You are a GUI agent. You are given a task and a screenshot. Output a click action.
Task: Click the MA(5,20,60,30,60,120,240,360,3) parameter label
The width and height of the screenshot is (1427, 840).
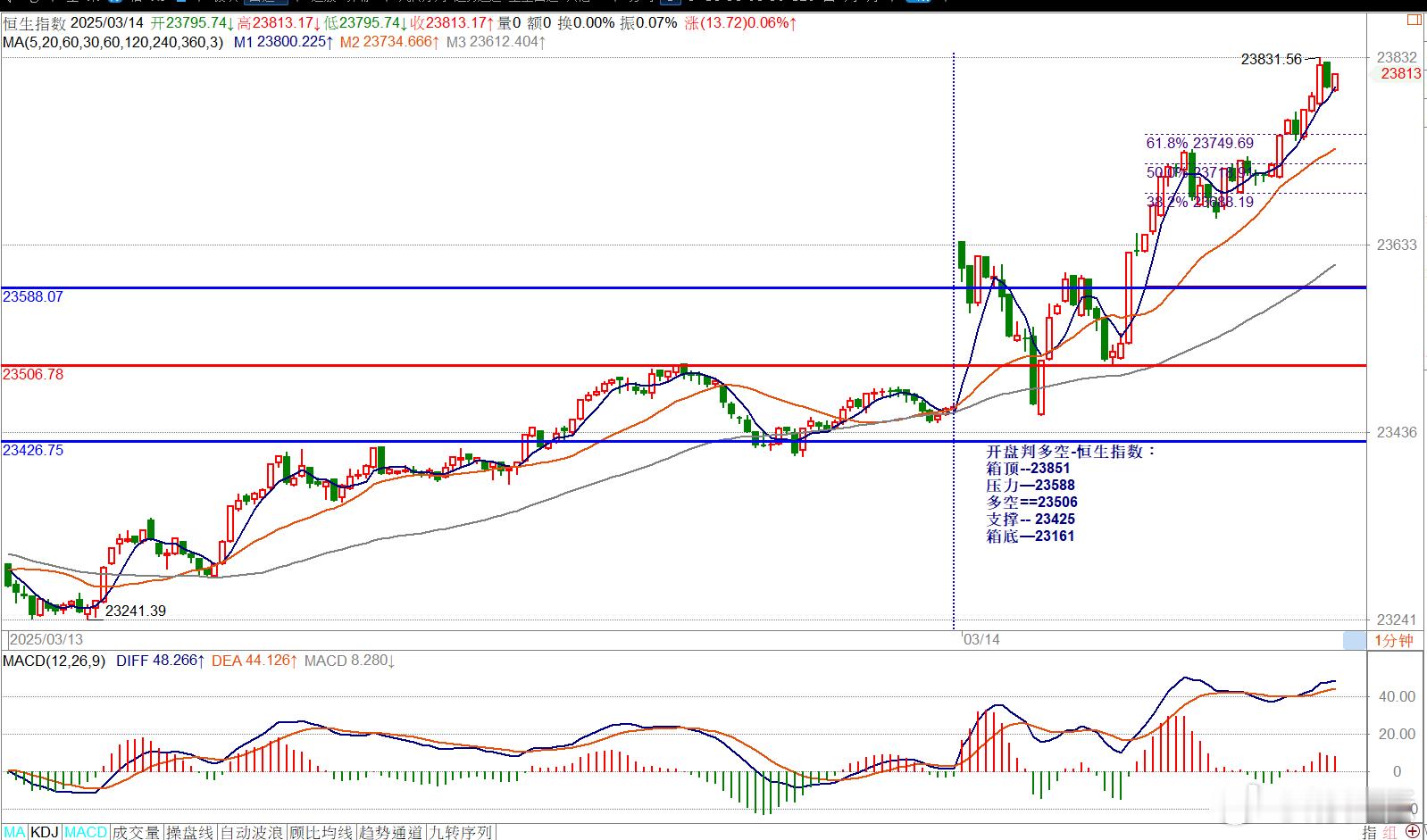(x=113, y=41)
